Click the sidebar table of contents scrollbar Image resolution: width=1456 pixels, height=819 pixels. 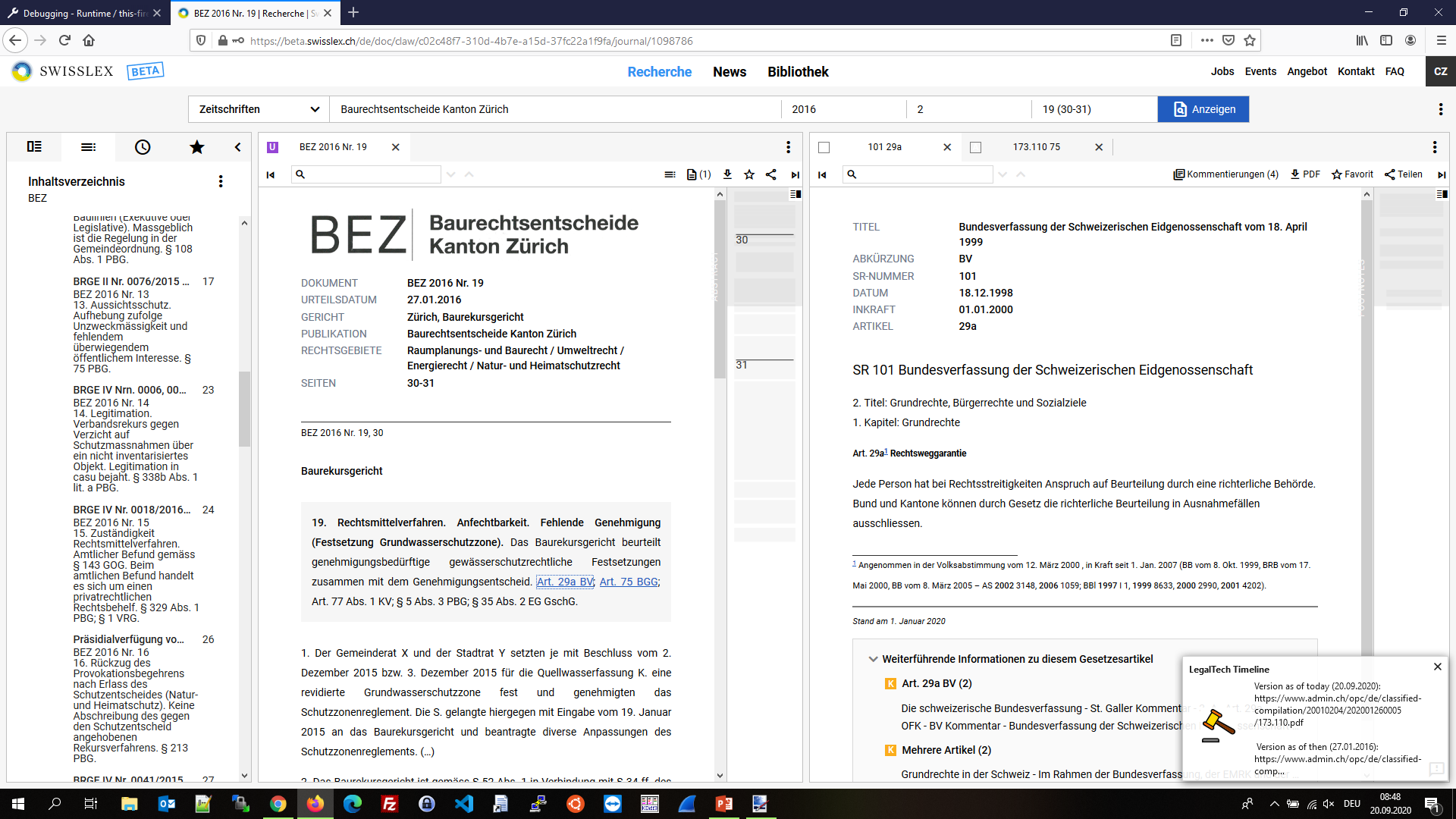244,409
